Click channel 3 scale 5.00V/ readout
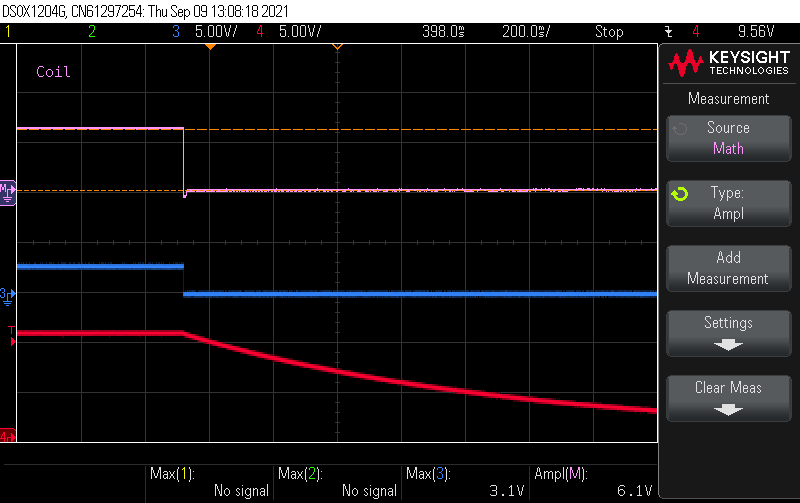Screen dimensions: 800x503 coord(216,32)
